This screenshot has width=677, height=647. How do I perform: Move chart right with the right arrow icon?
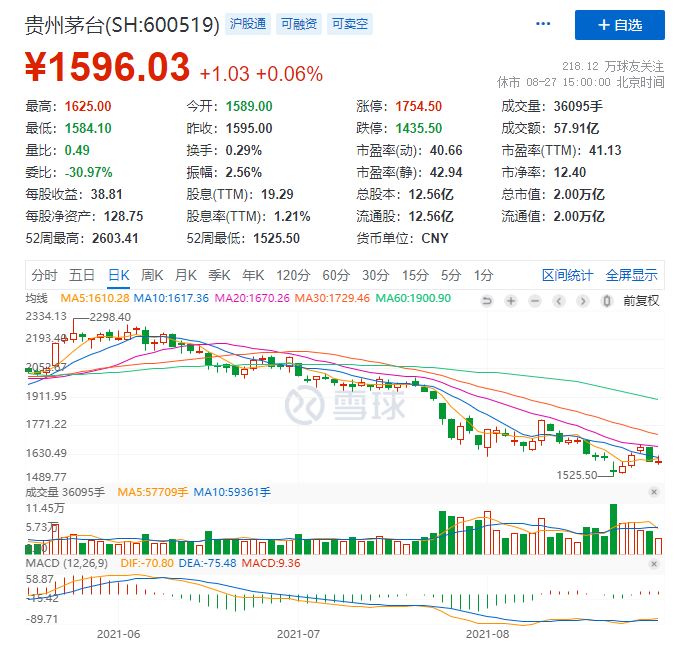(583, 301)
